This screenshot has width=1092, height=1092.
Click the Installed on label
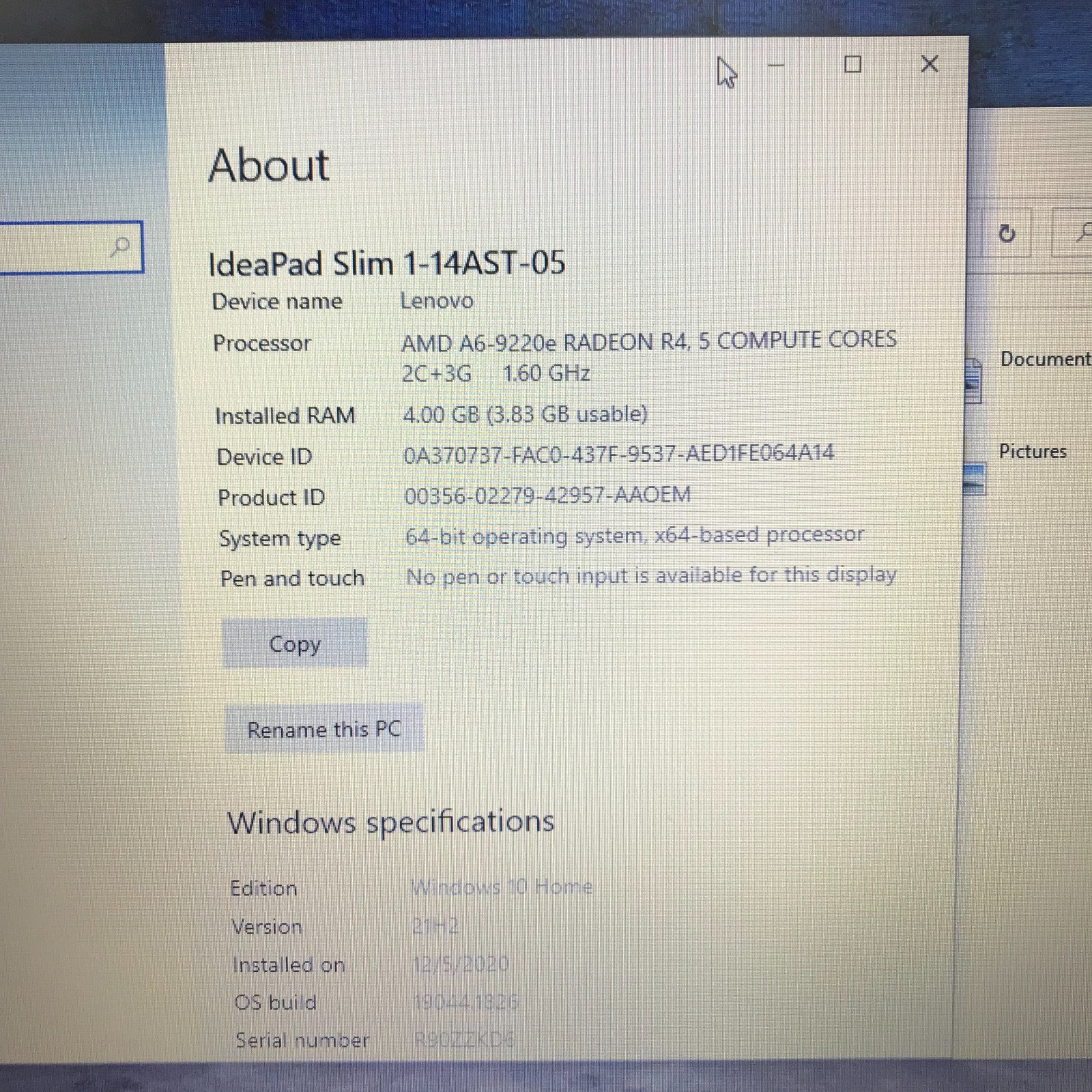click(289, 965)
